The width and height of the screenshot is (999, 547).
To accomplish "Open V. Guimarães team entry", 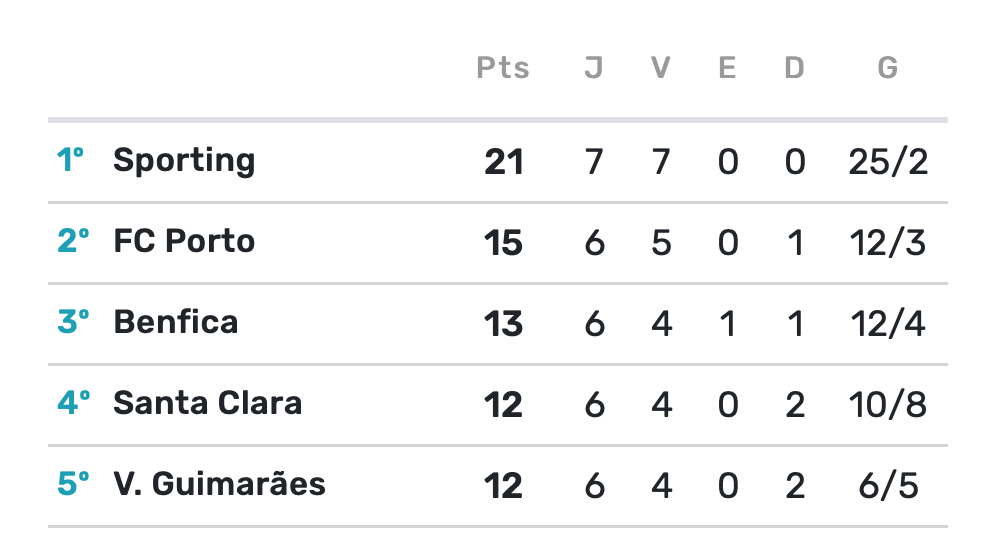I will click(219, 485).
